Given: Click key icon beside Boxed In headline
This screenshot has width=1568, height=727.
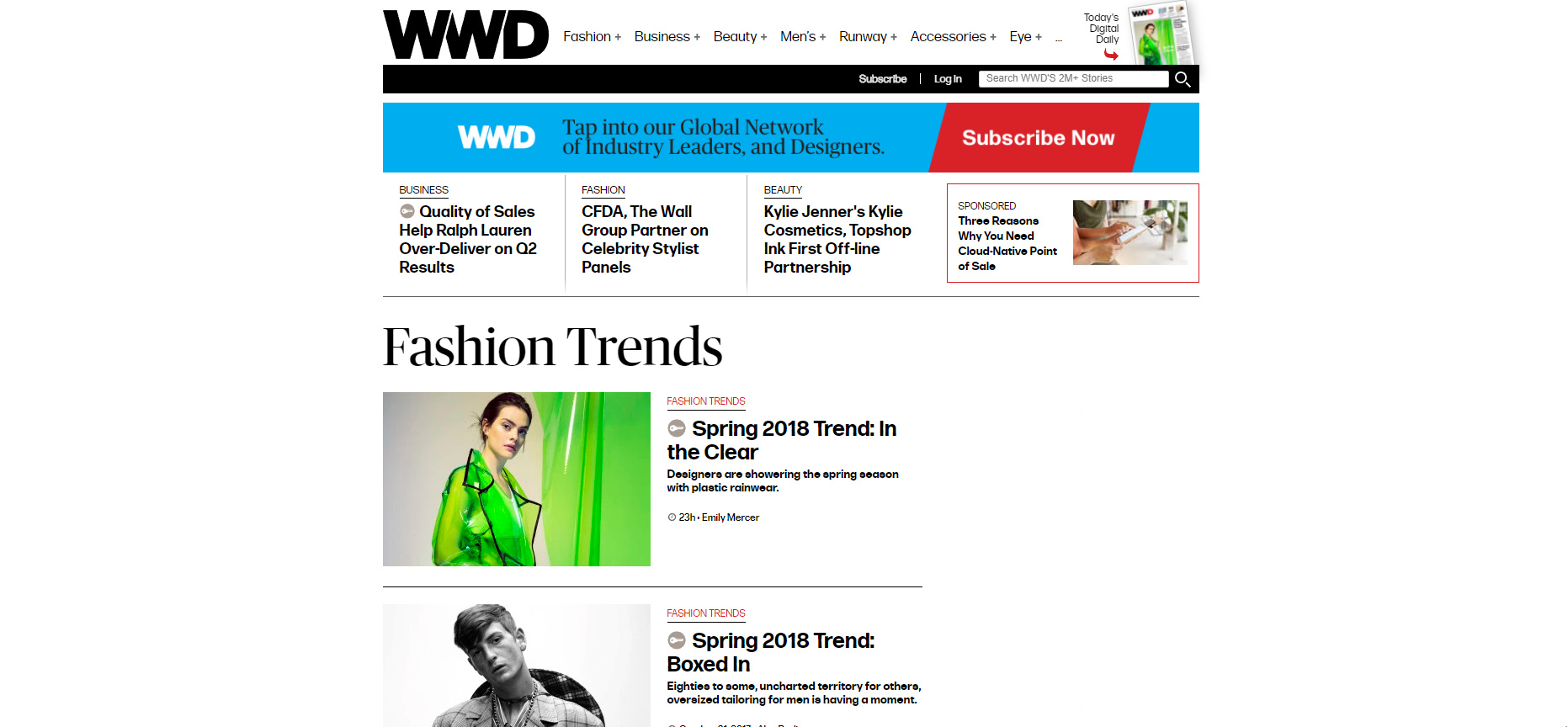Looking at the screenshot, I should tap(677, 640).
